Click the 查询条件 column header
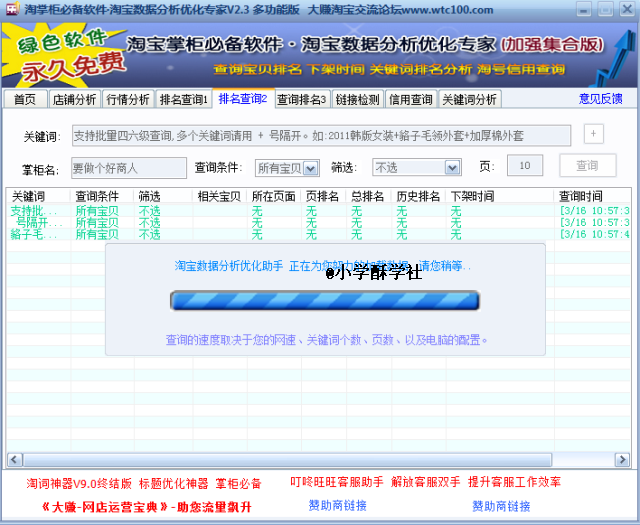The height and width of the screenshot is (525, 640). tap(102, 196)
